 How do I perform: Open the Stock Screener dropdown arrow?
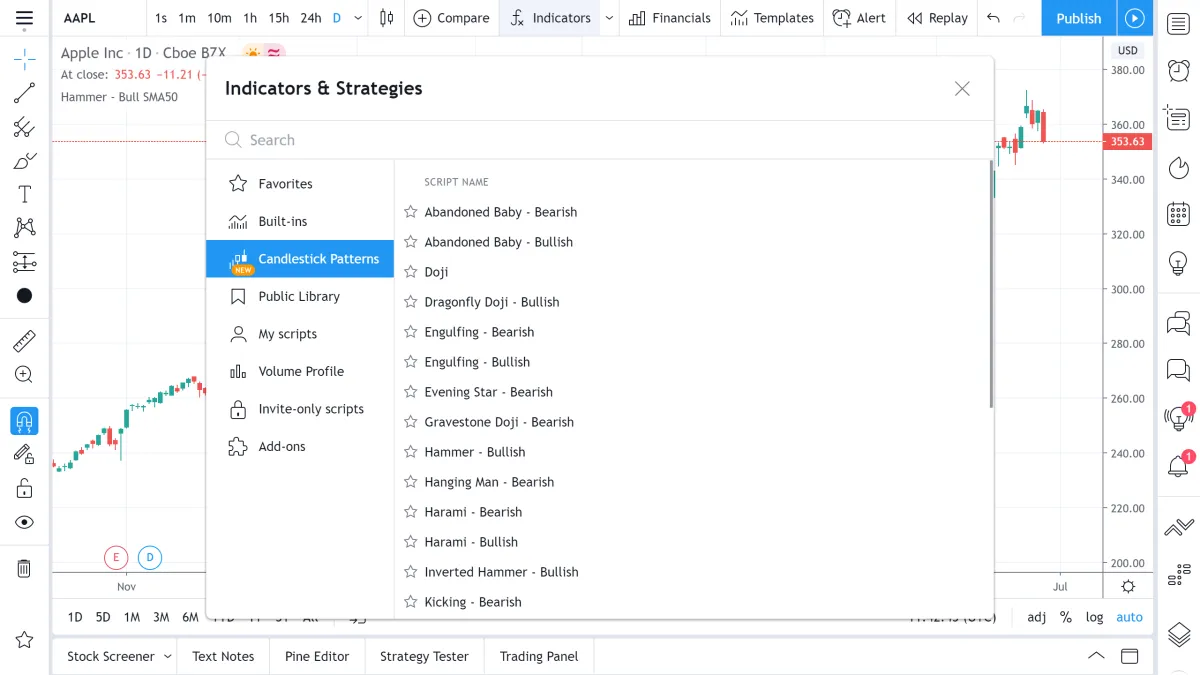[x=168, y=657]
